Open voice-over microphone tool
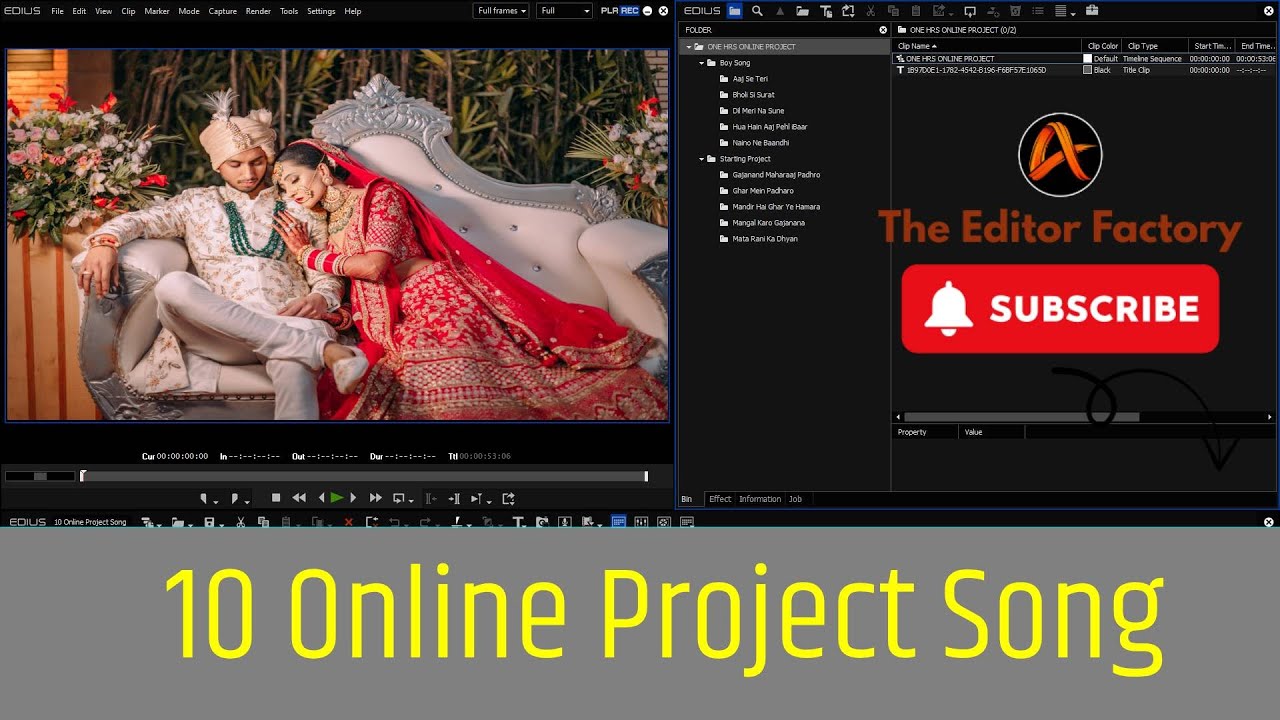This screenshot has width=1280, height=720. pos(564,522)
